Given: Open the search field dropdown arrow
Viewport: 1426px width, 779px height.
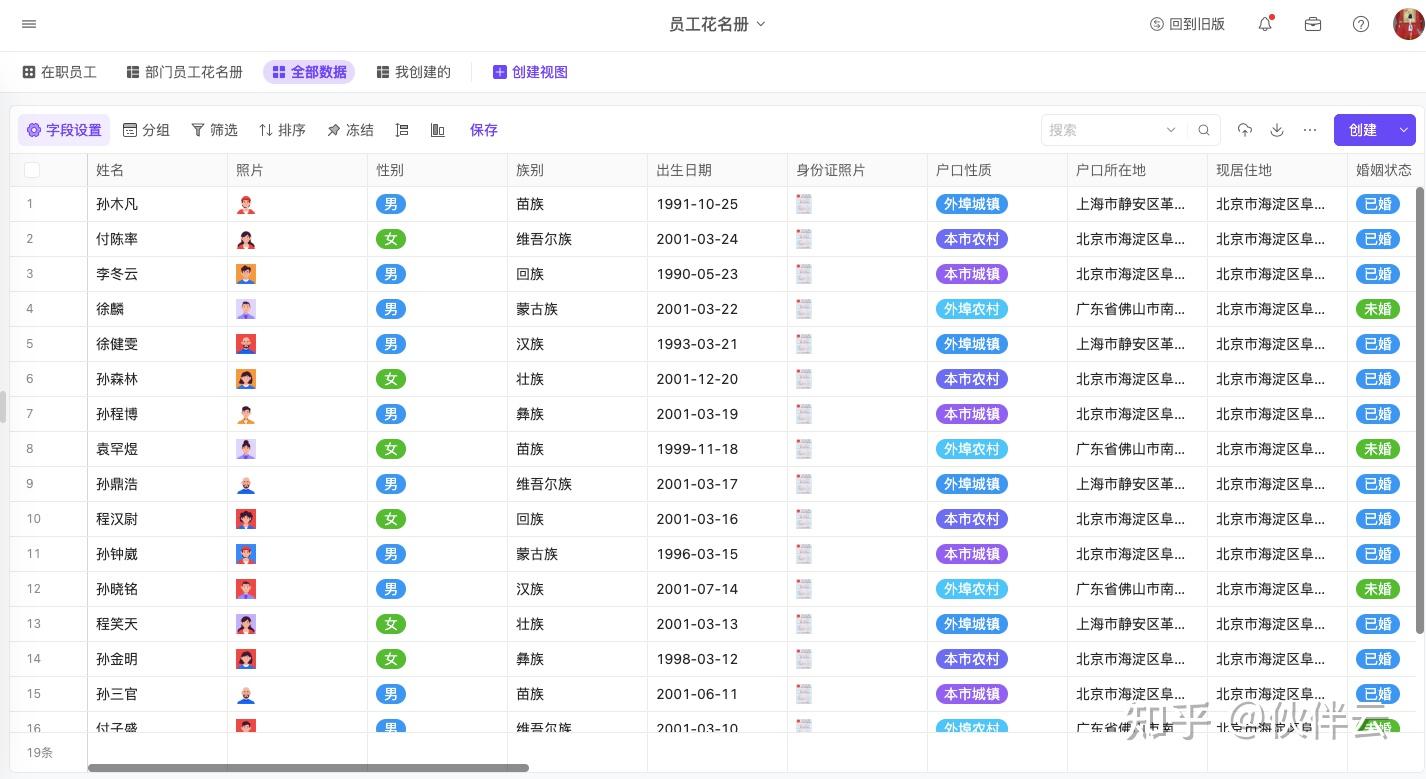Looking at the screenshot, I should (x=1171, y=130).
